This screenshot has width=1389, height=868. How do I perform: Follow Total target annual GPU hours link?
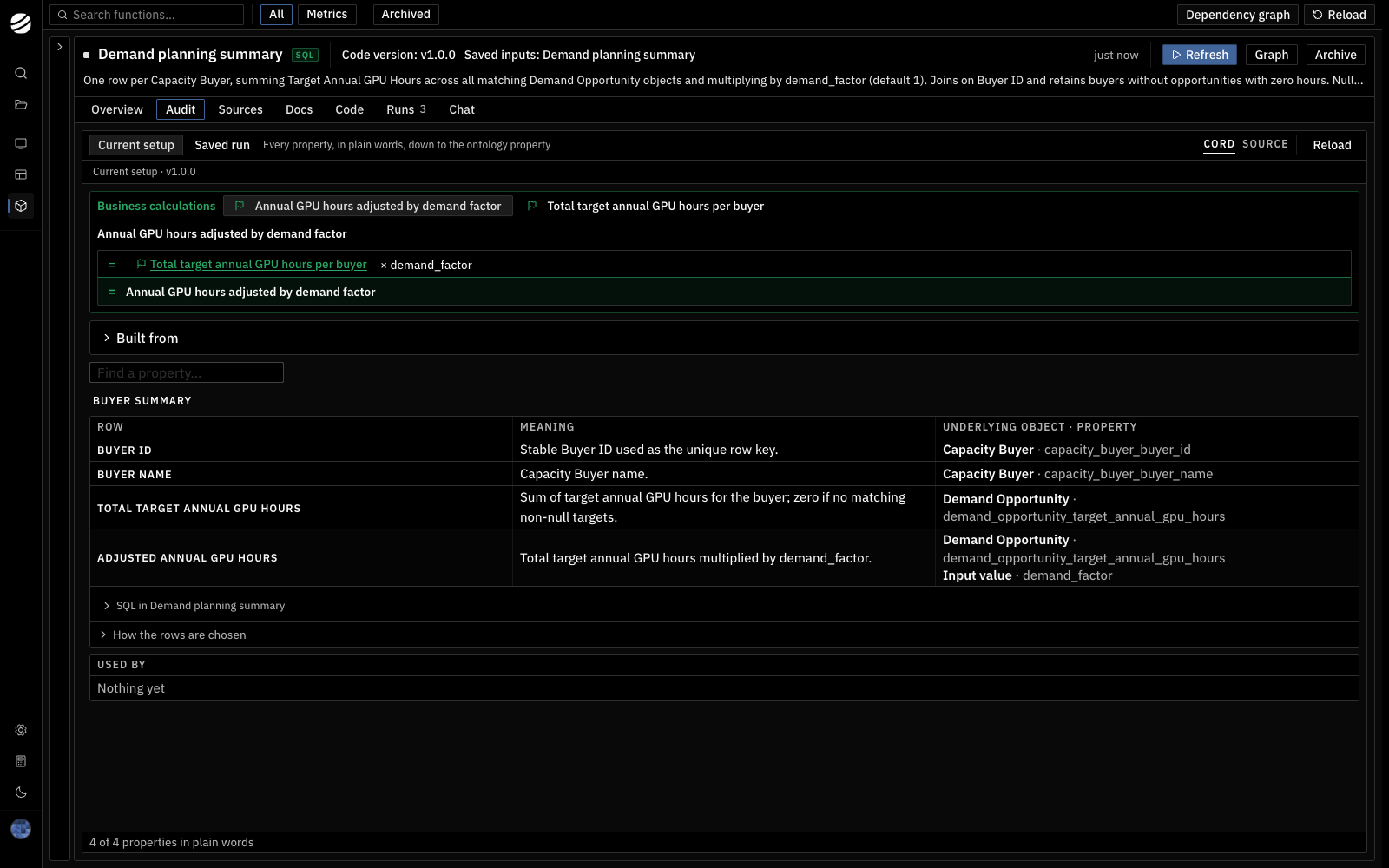[x=258, y=265]
